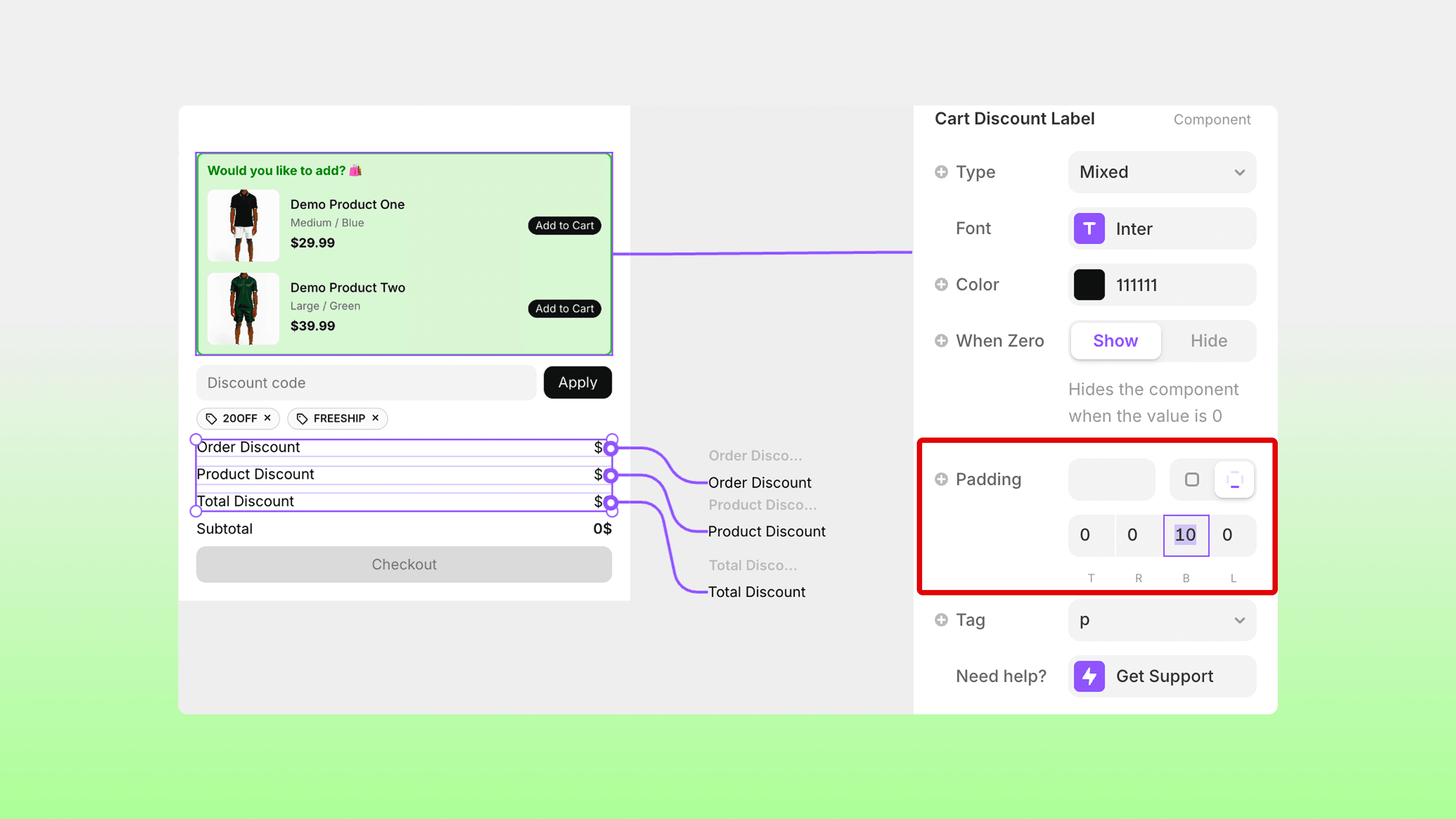
Task: Remove the 20OFF discount tag
Action: [x=268, y=418]
